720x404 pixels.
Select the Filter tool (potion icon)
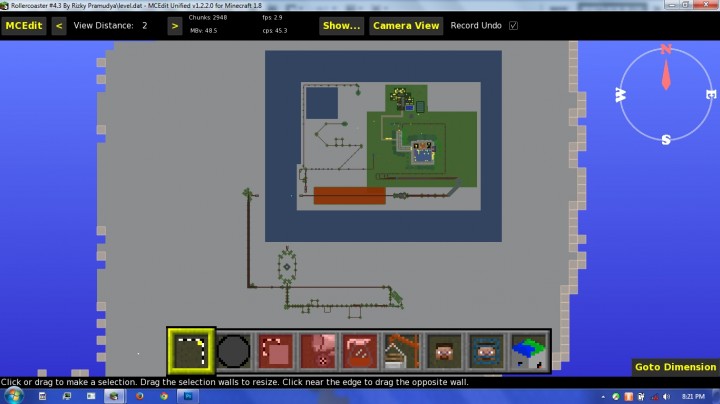tap(360, 352)
